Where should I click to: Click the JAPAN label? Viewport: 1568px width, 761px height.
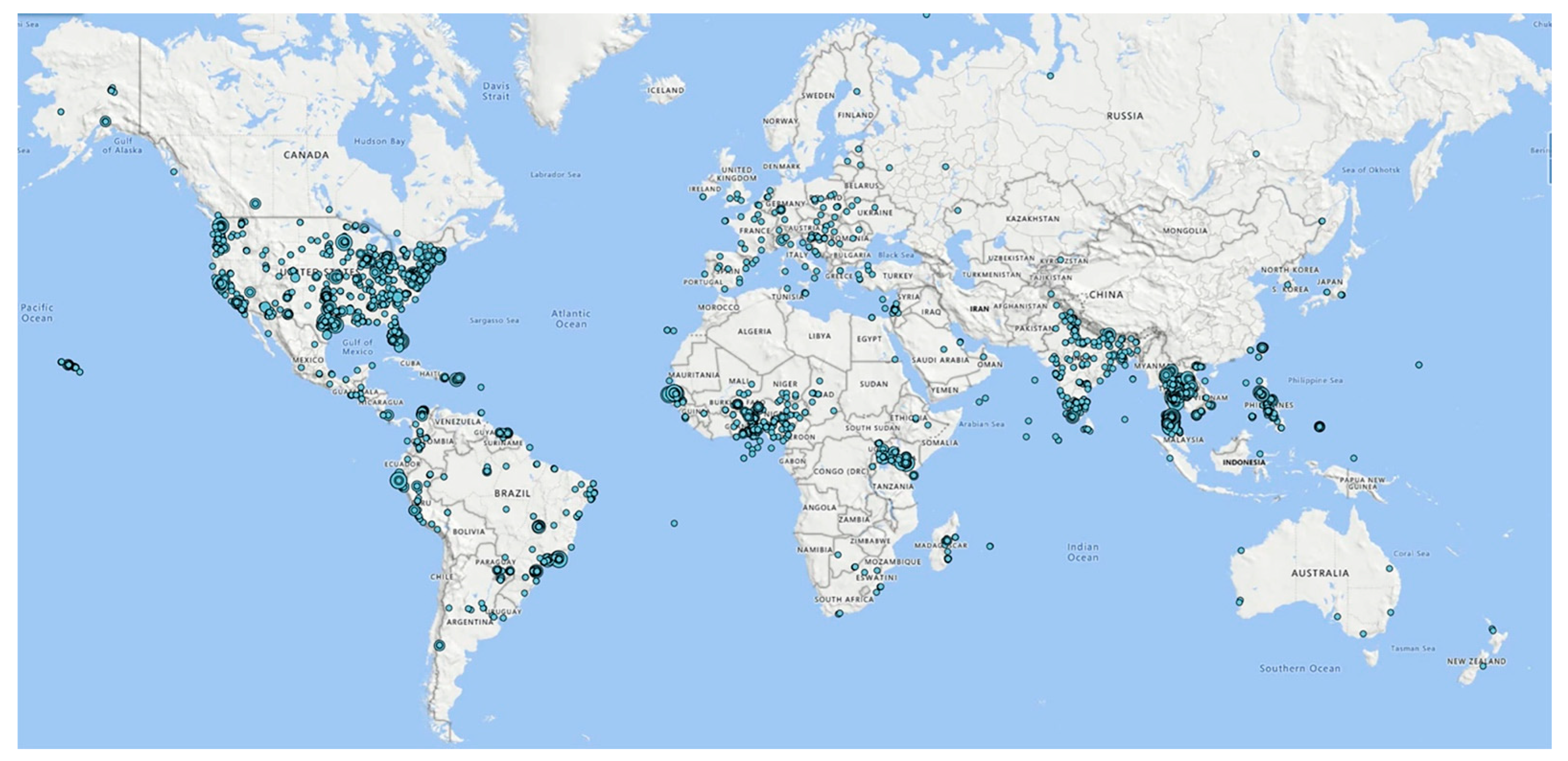[1330, 282]
